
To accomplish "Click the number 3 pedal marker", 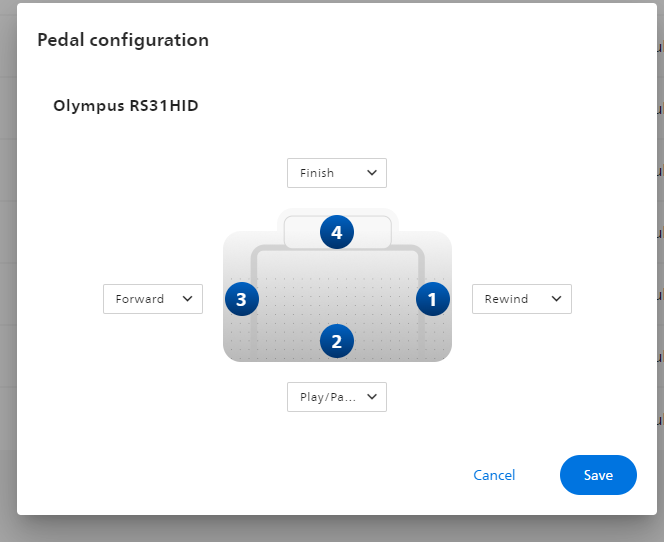I will pyautogui.click(x=242, y=299).
